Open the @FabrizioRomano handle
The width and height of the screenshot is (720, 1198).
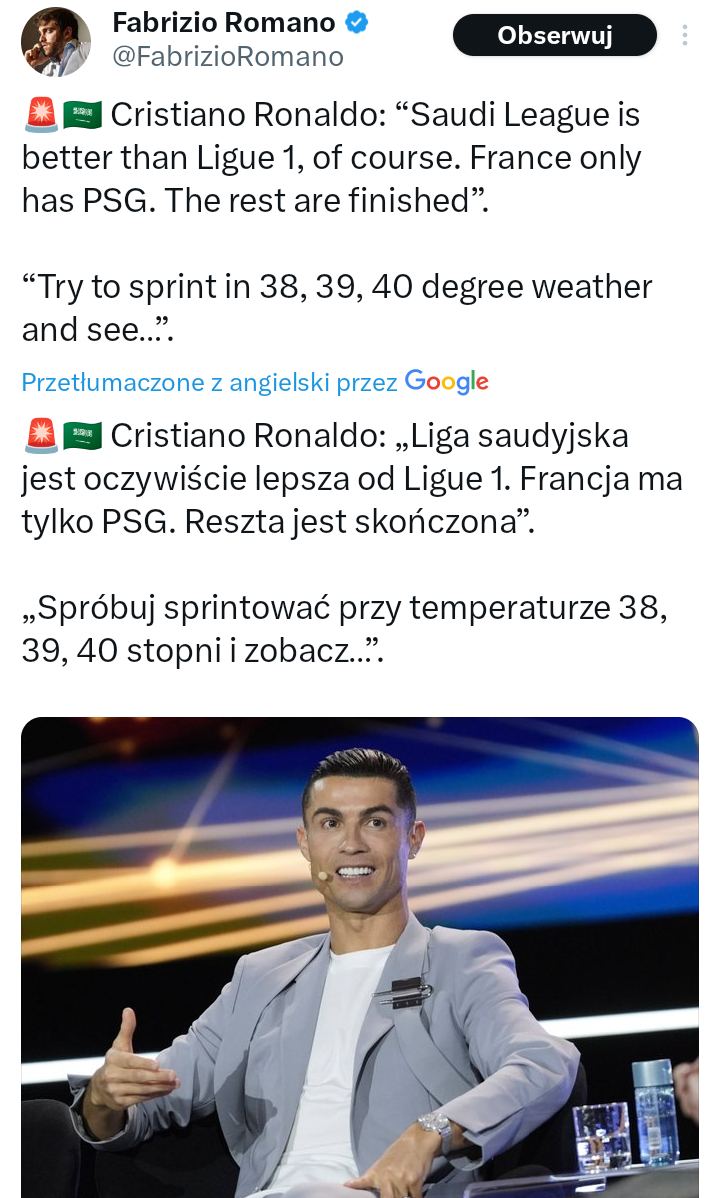227,57
